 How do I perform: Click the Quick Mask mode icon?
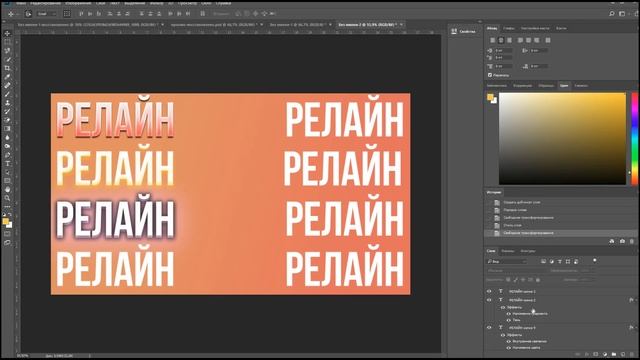[x=7, y=234]
